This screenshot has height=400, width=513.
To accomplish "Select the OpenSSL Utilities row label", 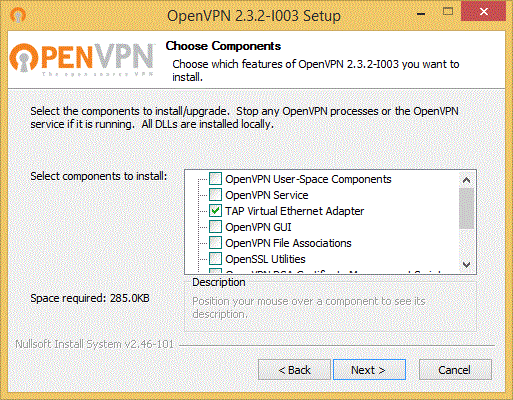I will [x=265, y=259].
